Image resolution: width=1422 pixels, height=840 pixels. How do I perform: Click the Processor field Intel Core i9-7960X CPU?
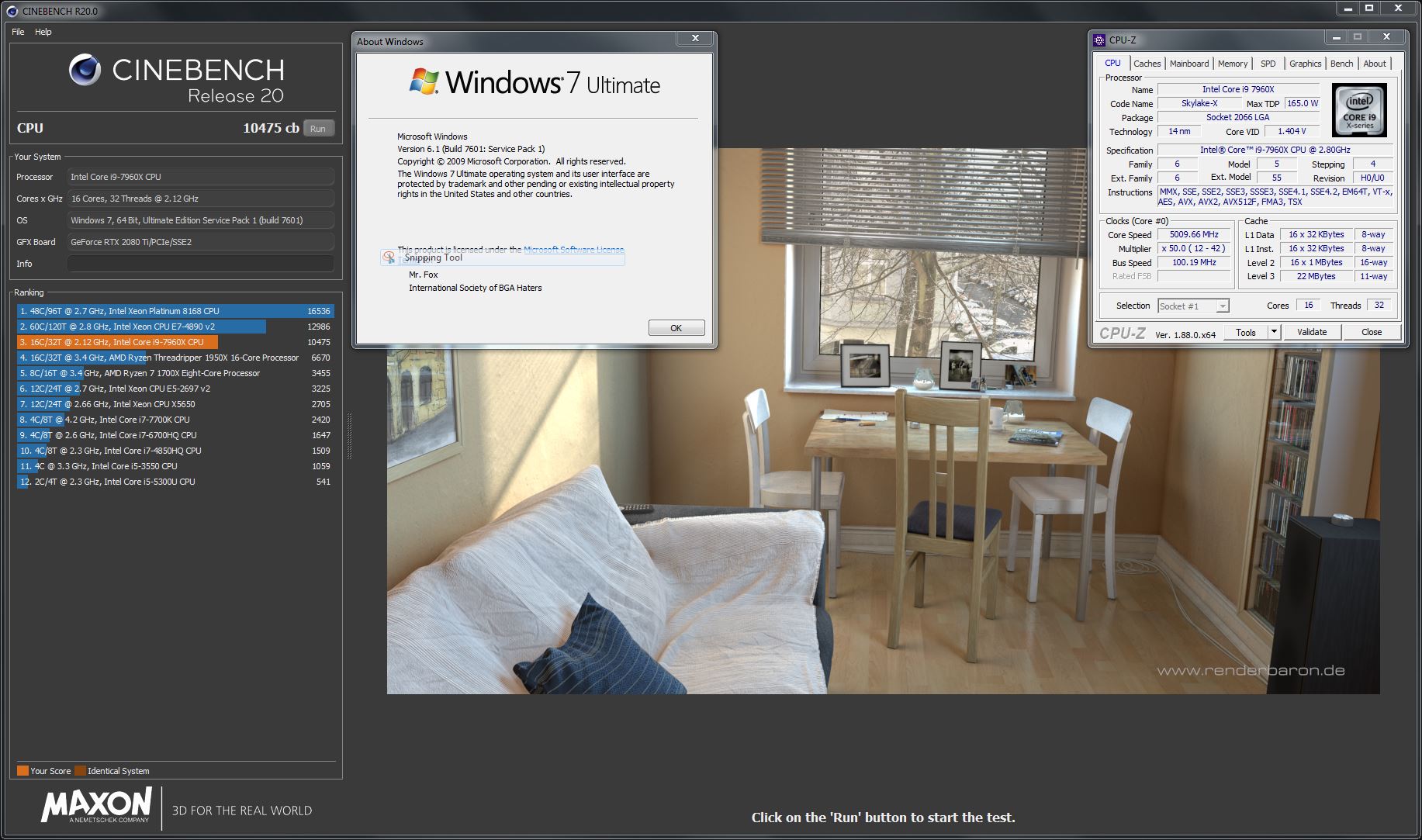[x=200, y=177]
